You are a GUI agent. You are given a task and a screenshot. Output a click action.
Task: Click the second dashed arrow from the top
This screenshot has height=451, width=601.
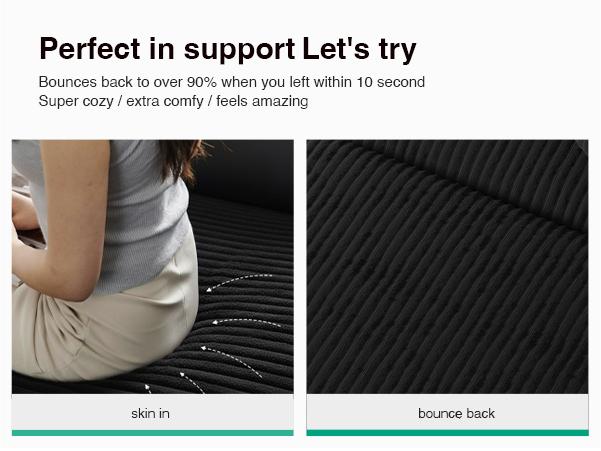click(246, 322)
